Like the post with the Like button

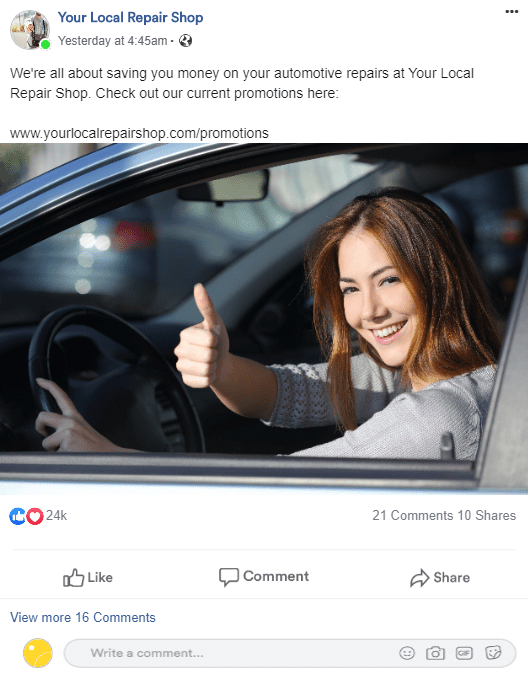[x=88, y=577]
